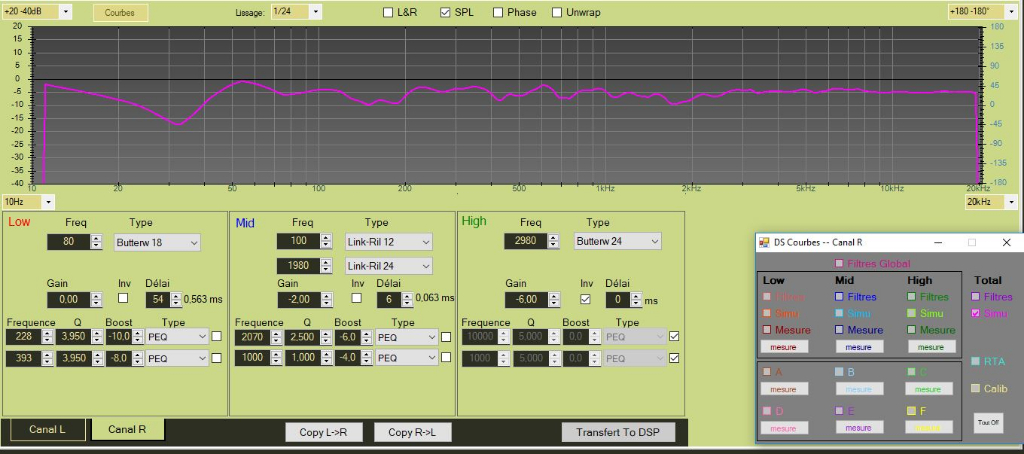Enable the RTA checkbox
The width and height of the screenshot is (1024, 454).
point(975,362)
